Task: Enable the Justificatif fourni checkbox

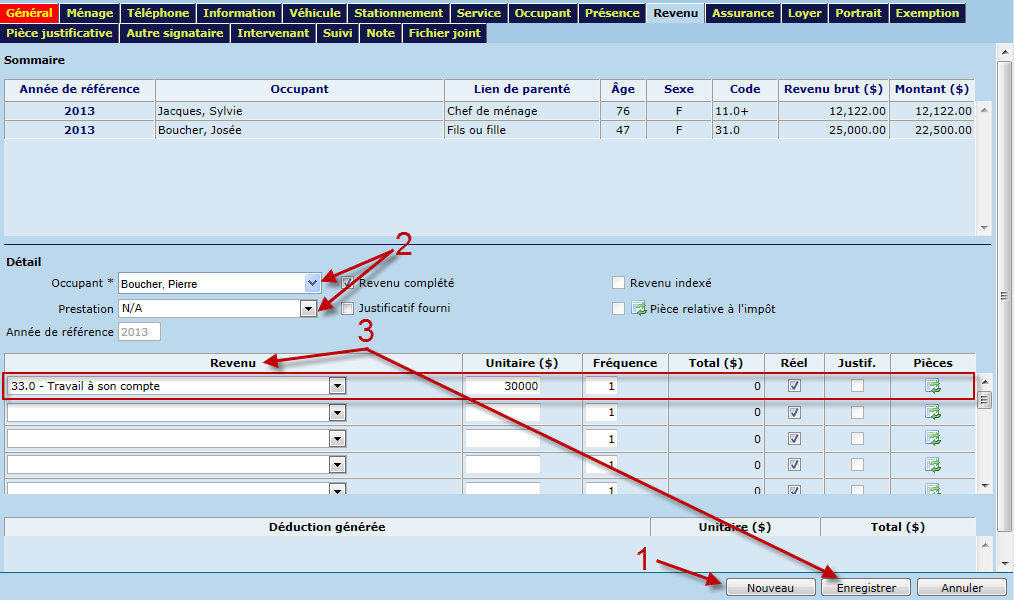Action: pyautogui.click(x=348, y=308)
